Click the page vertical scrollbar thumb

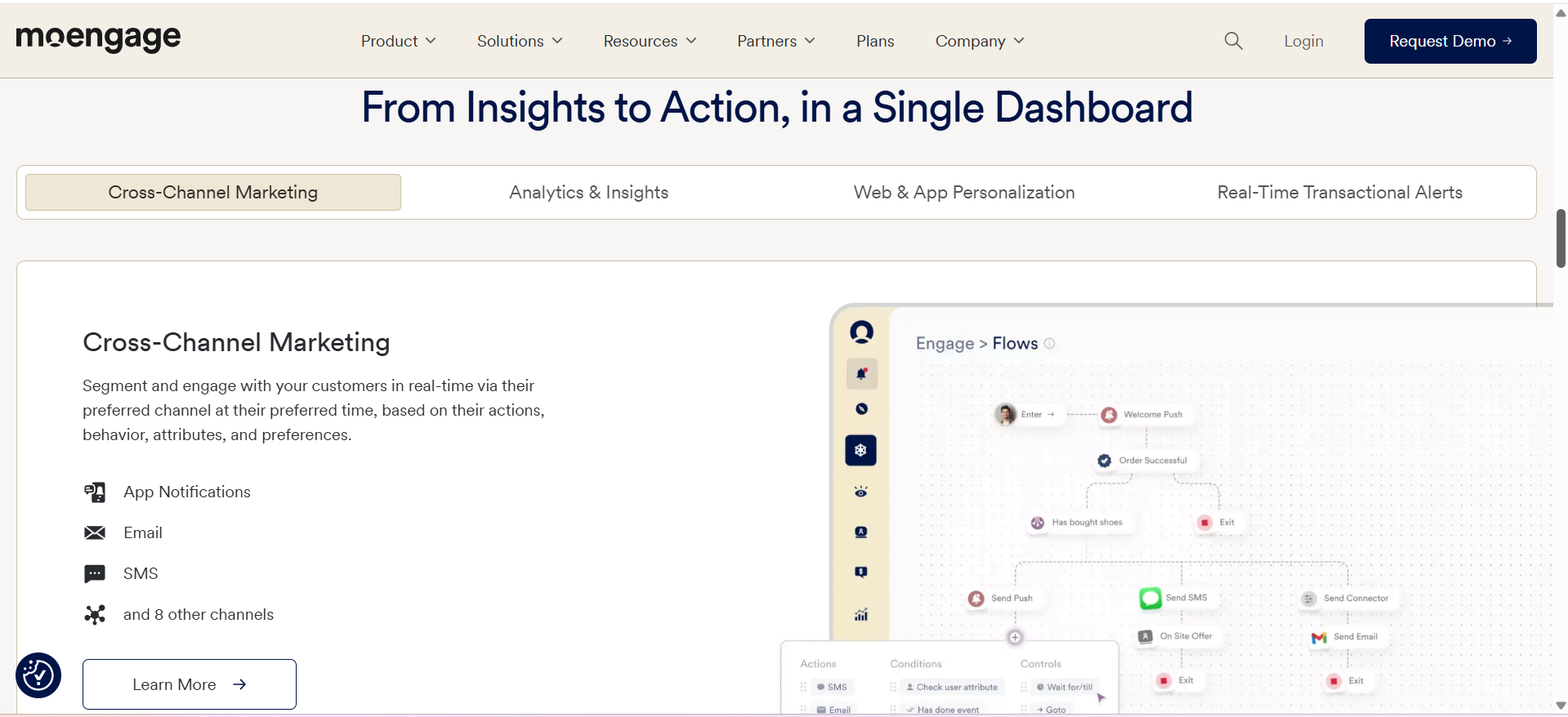click(1561, 238)
